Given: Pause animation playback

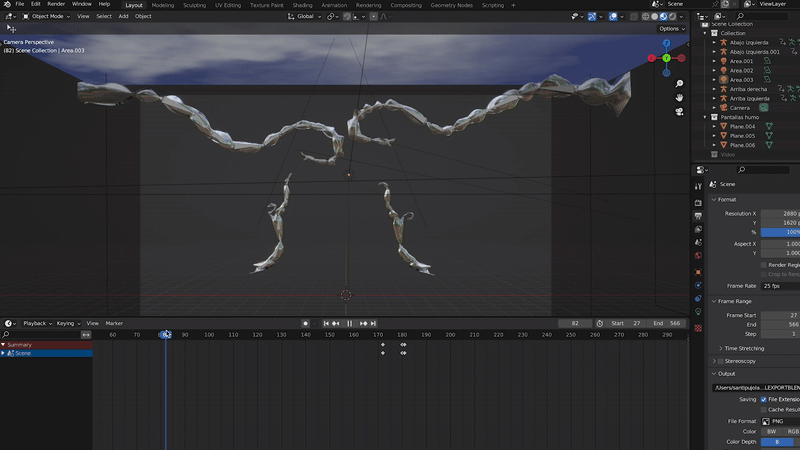Looking at the screenshot, I should [349, 323].
